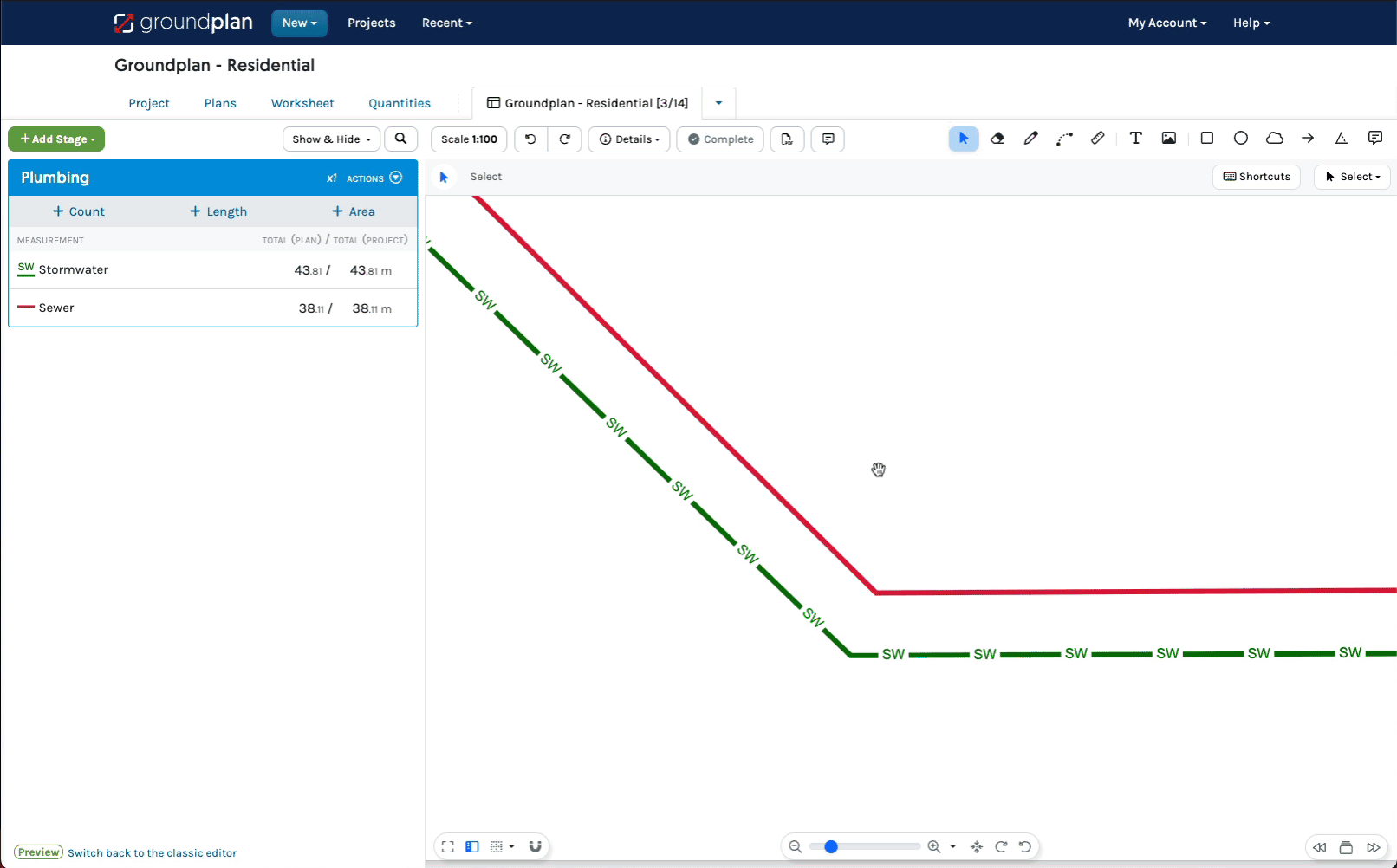Click the Cloud shape tool

(x=1274, y=139)
